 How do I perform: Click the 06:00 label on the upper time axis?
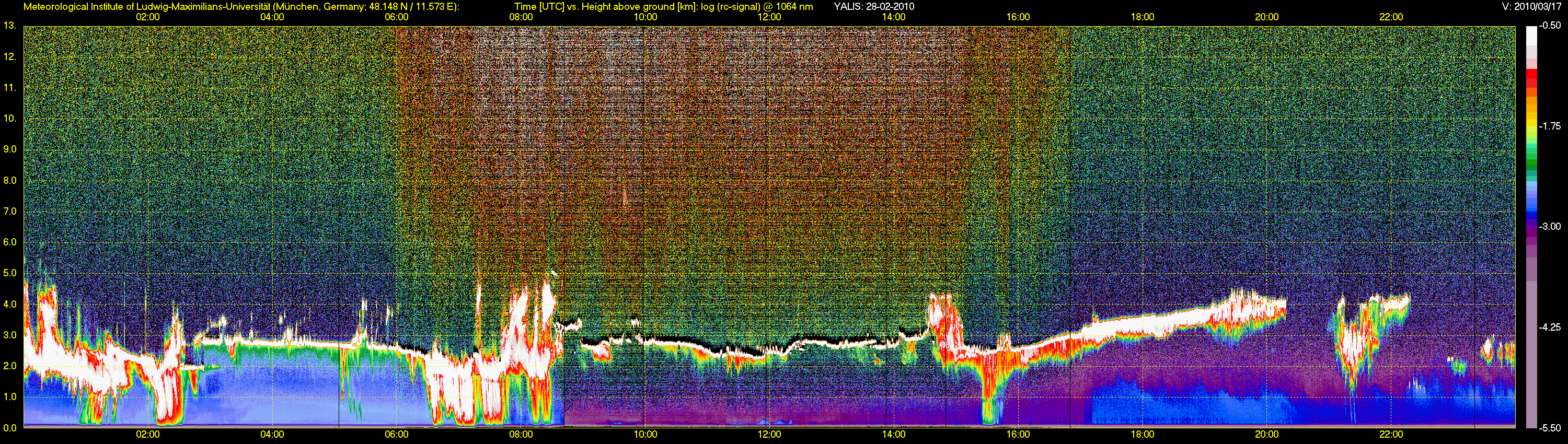396,17
